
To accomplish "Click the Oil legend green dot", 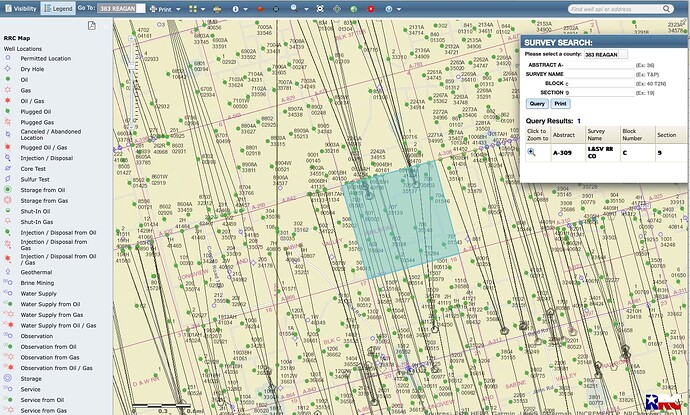I will click(x=7, y=79).
